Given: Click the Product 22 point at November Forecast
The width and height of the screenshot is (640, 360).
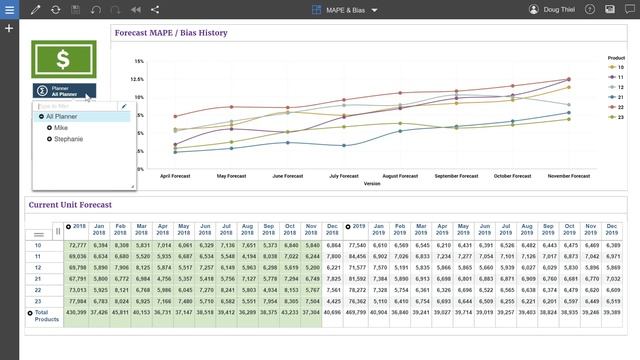Looking at the screenshot, I should [x=569, y=80].
